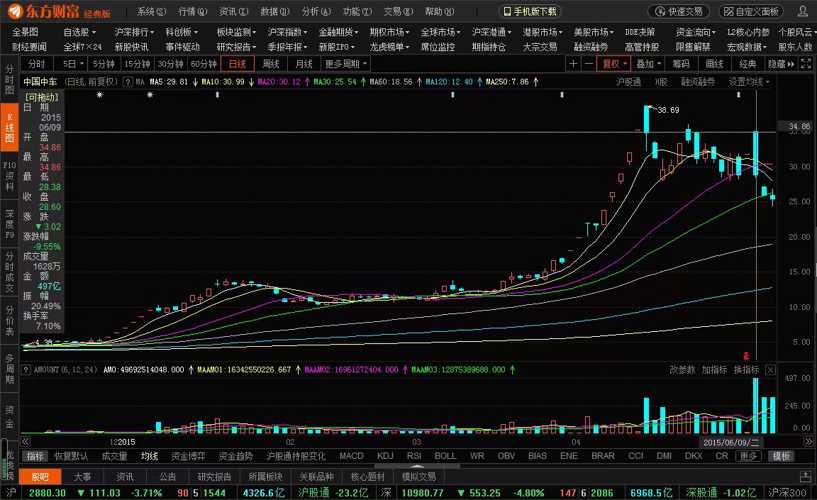Open the 行情 menu

tap(192, 11)
